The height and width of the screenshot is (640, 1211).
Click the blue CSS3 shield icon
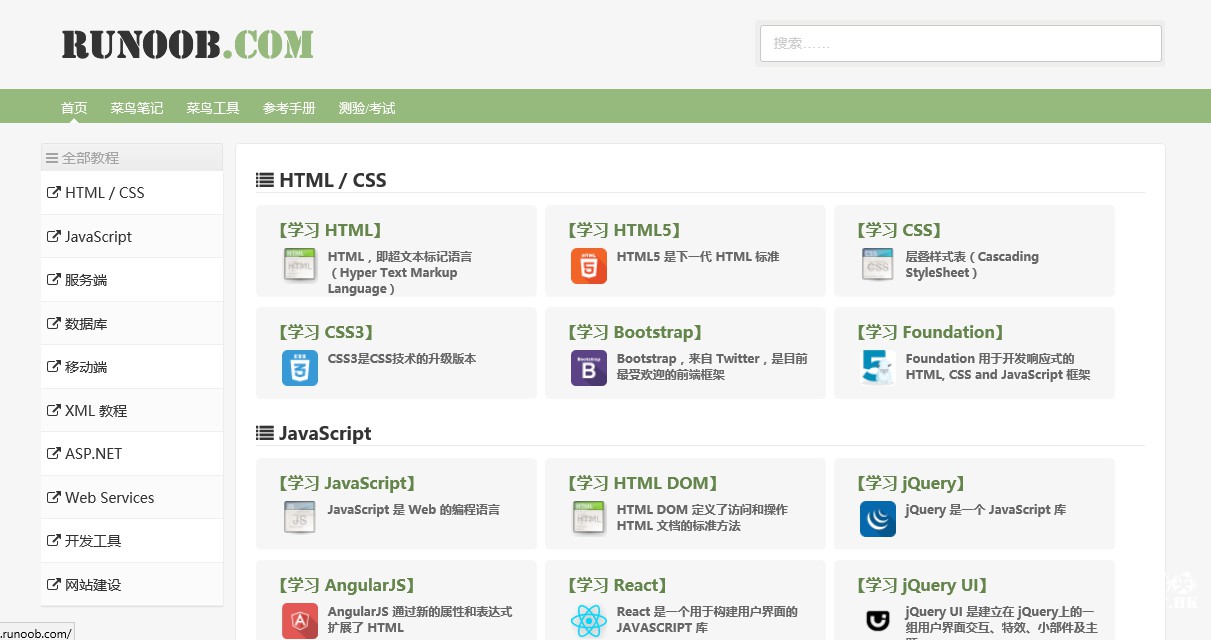tap(300, 367)
